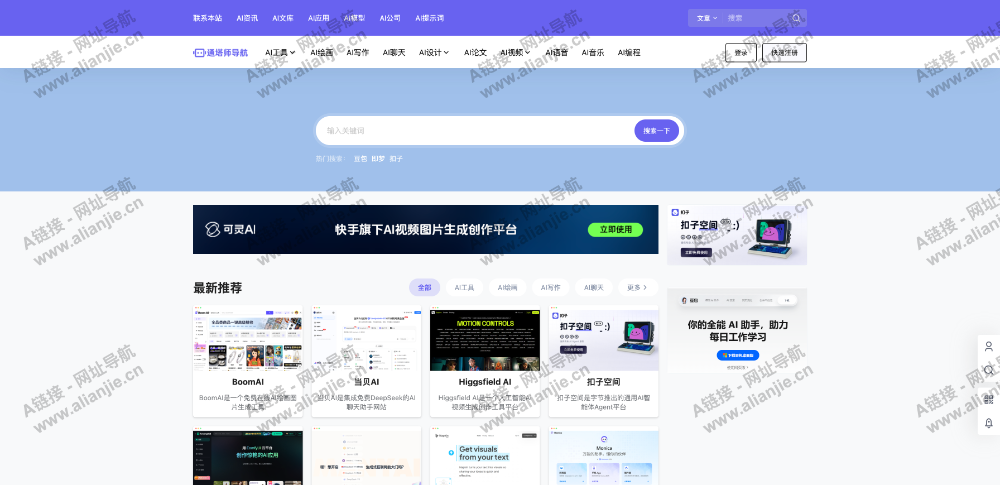Viewport: 1000px width, 485px height.
Task: Select the AI写作 filter tab under 最新推荐
Action: coord(550,287)
